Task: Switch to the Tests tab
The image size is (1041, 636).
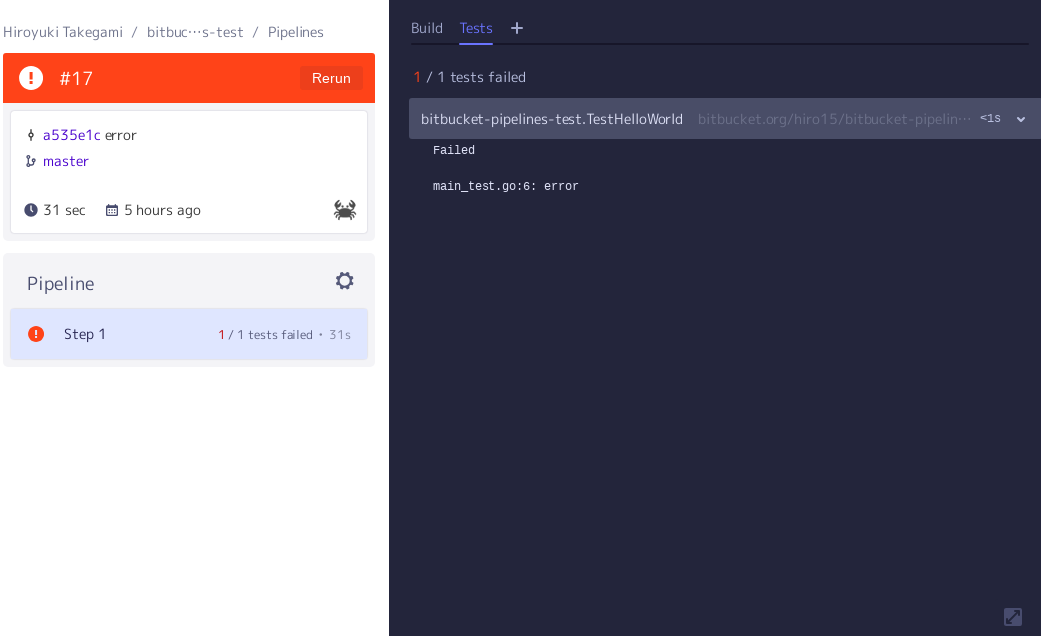Action: point(476,29)
